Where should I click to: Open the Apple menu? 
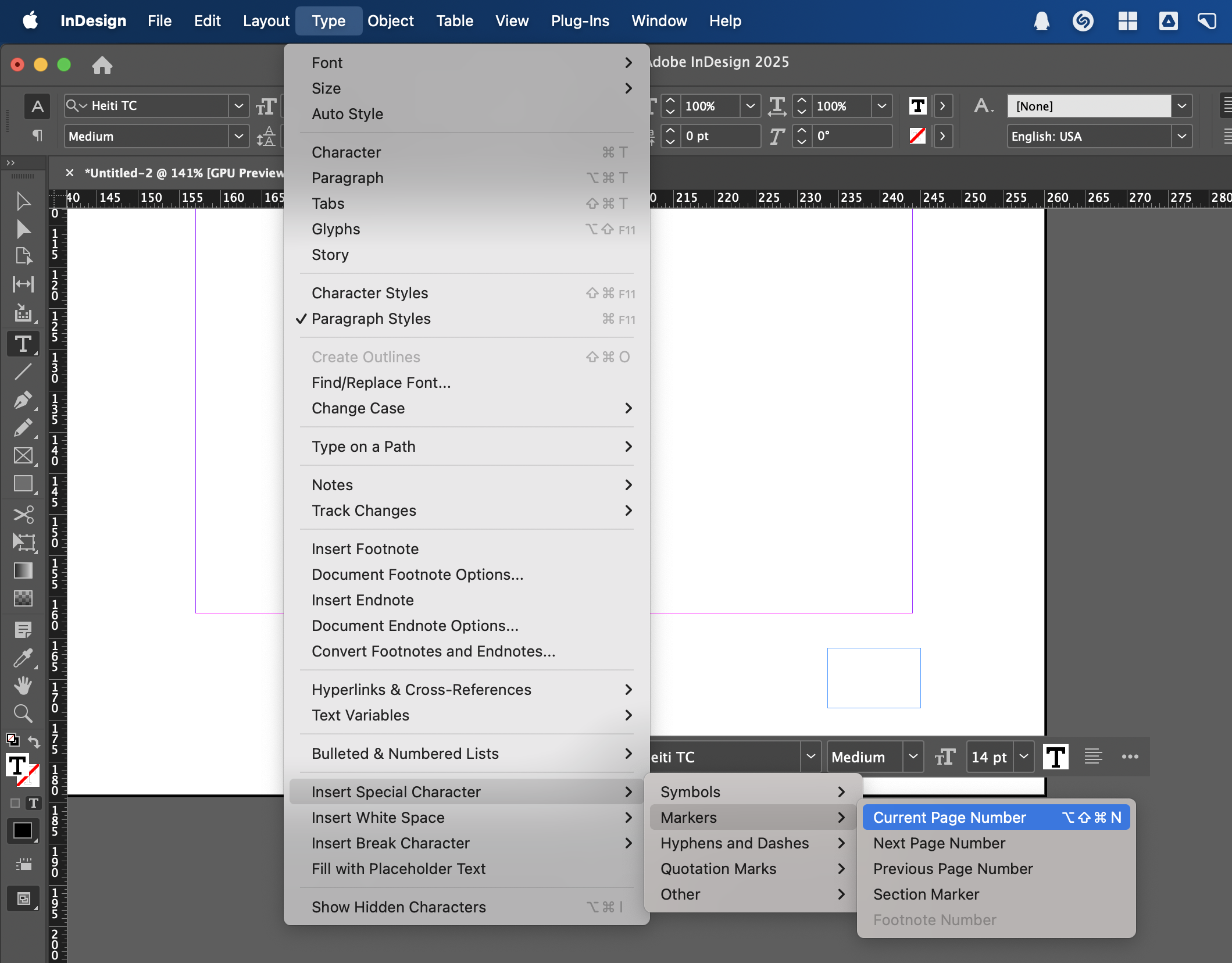30,21
